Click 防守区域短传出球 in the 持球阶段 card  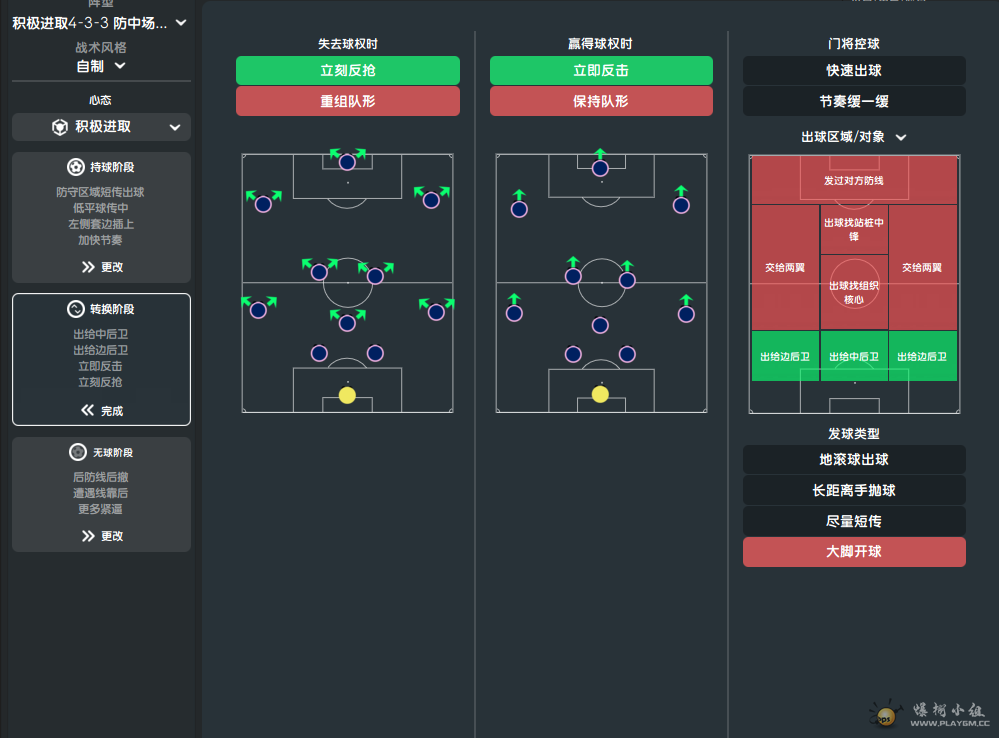click(x=101, y=192)
